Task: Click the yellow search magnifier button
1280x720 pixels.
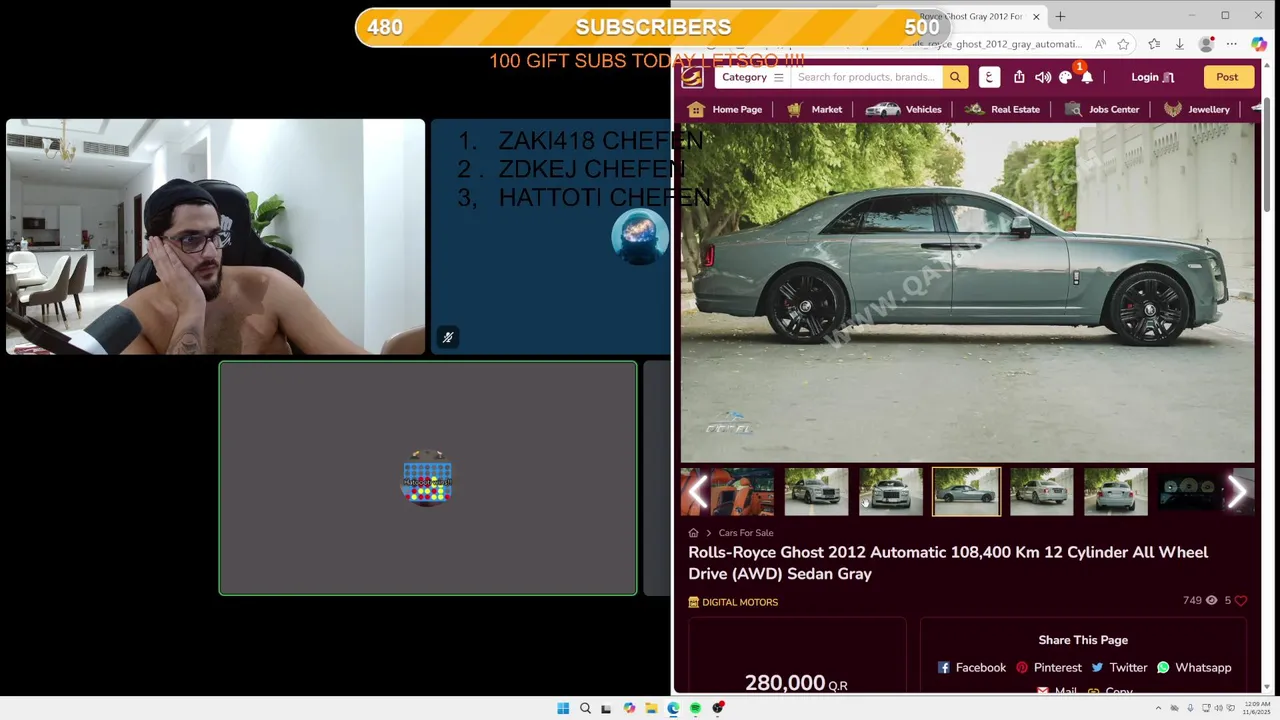Action: pyautogui.click(x=955, y=77)
